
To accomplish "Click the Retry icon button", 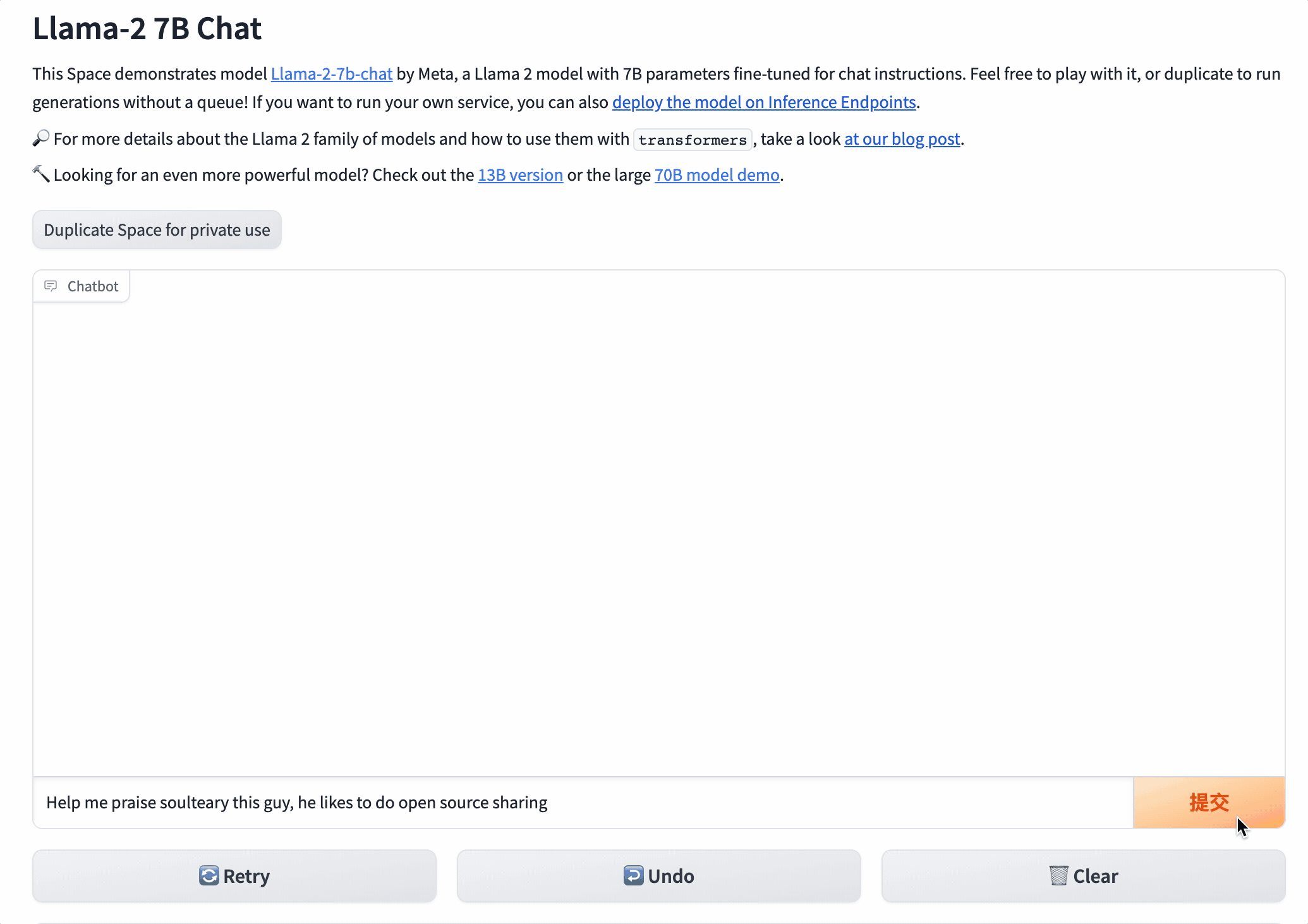I will tap(209, 875).
